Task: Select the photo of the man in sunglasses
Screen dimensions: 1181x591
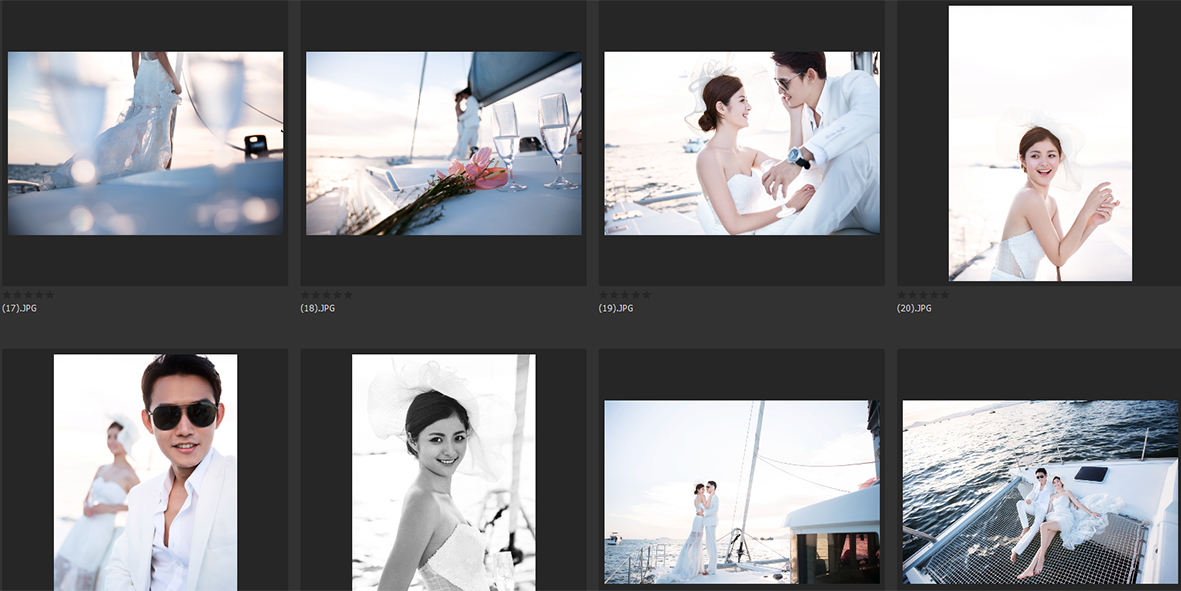Action: pos(145,472)
